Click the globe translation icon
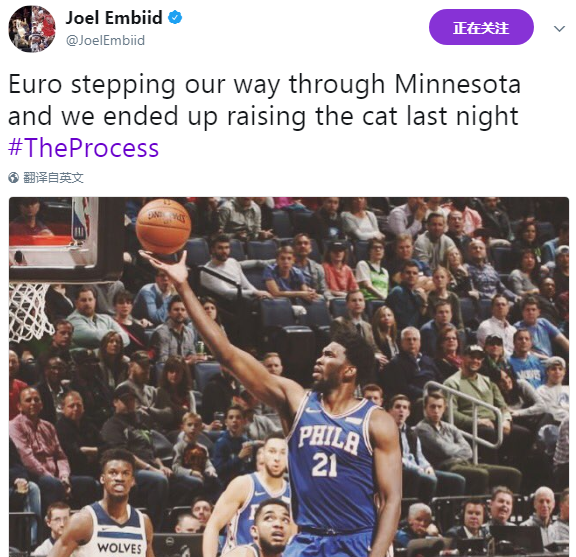Image resolution: width=576 pixels, height=557 pixels. 14,178
